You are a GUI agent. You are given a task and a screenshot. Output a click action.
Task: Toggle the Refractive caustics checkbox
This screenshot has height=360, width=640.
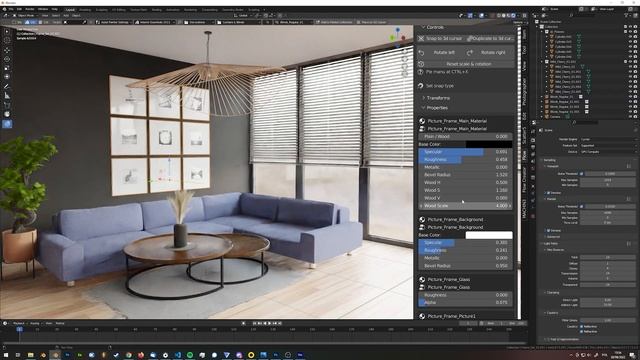[x=582, y=332]
